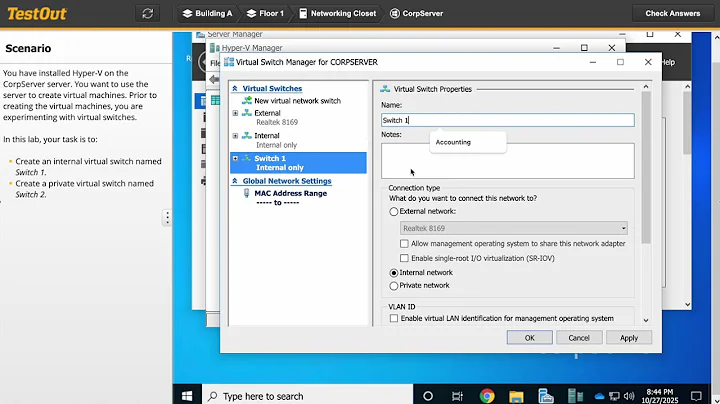The image size is (720, 404).
Task: Open the taskbar clock and date
Action: [660, 396]
